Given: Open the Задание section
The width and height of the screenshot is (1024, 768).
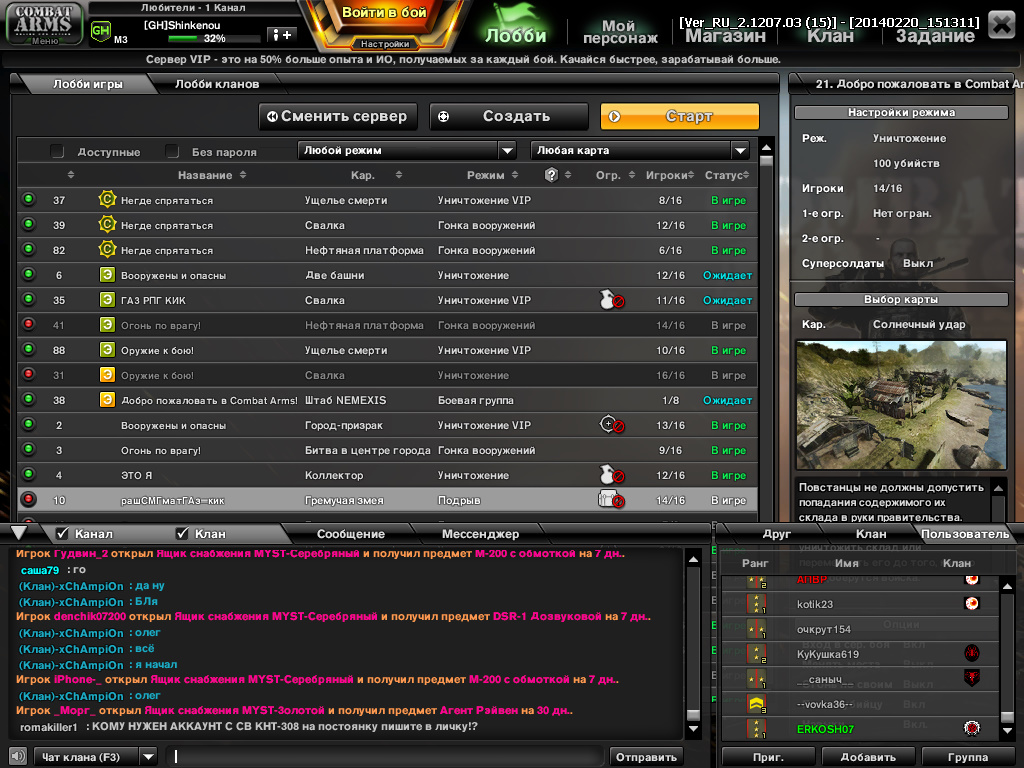Looking at the screenshot, I should tap(935, 35).
